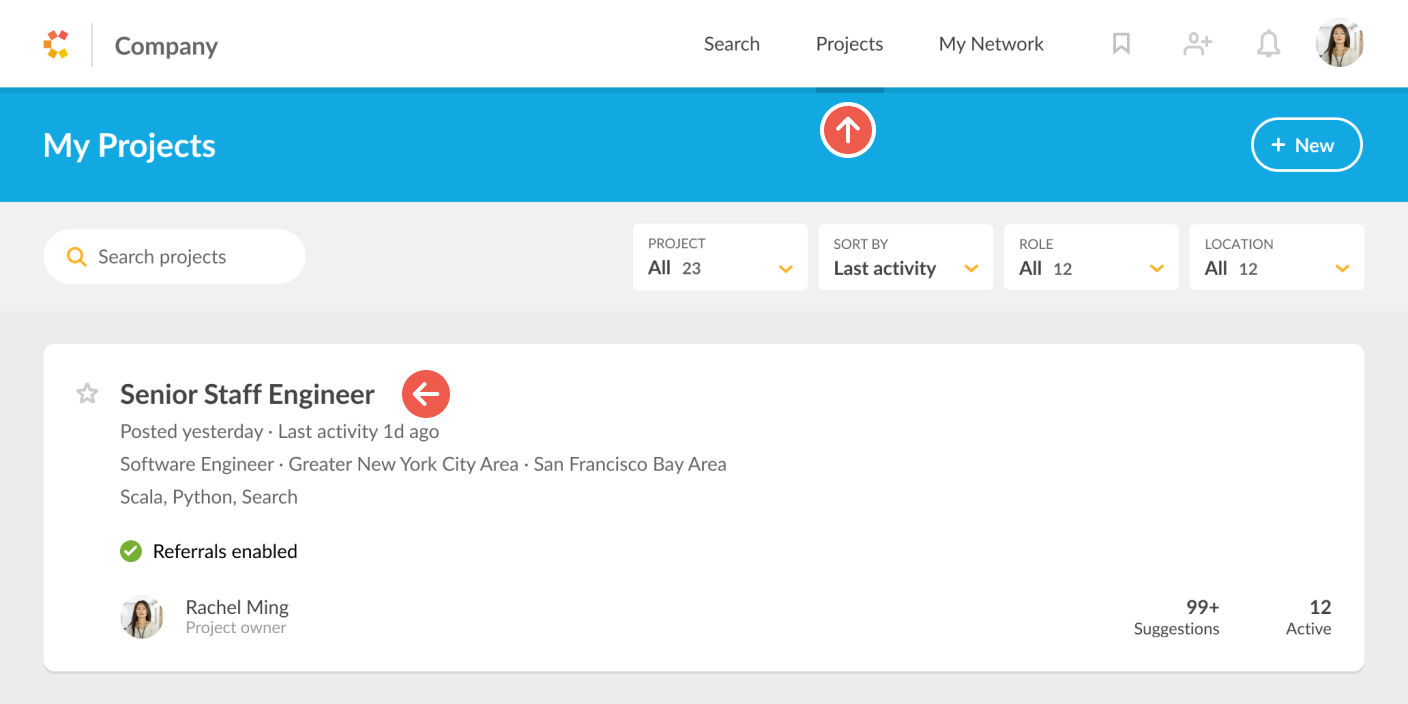Open the Senior Staff Engineer project title
The height and width of the screenshot is (704, 1408).
(247, 394)
